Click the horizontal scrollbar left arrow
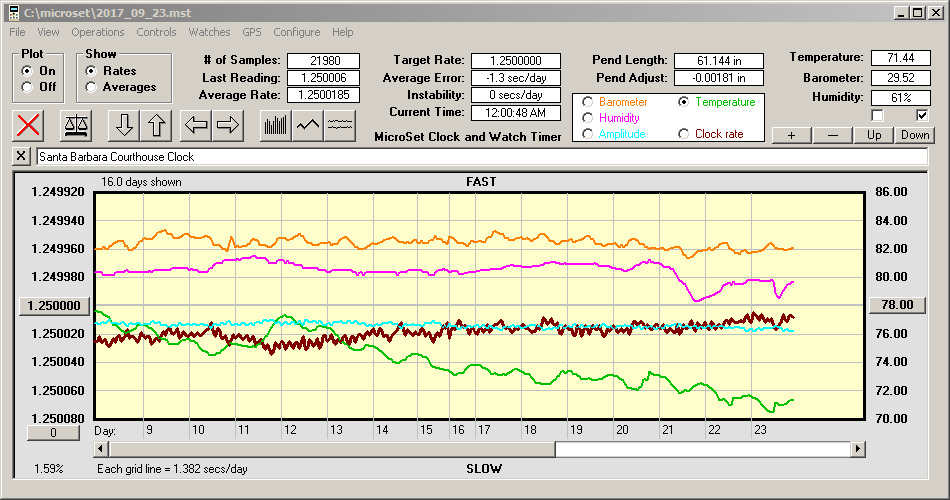 click(x=101, y=449)
